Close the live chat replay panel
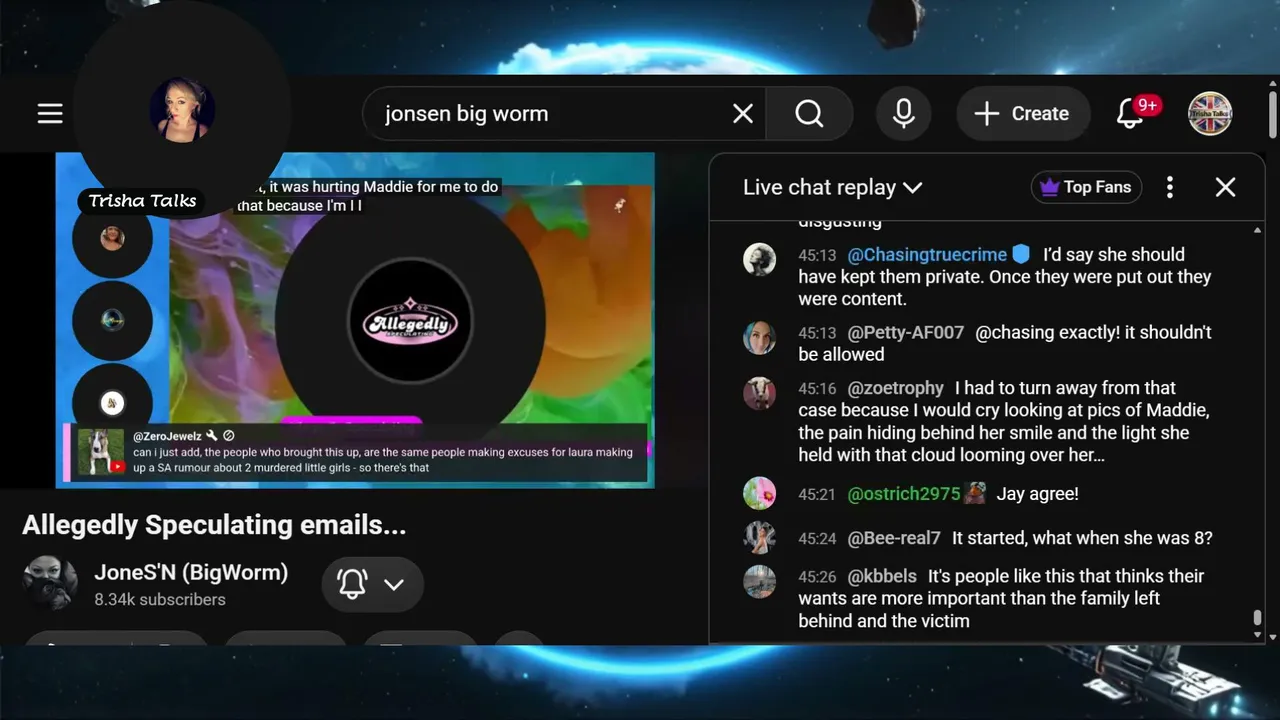Image resolution: width=1280 pixels, height=720 pixels. [1225, 187]
